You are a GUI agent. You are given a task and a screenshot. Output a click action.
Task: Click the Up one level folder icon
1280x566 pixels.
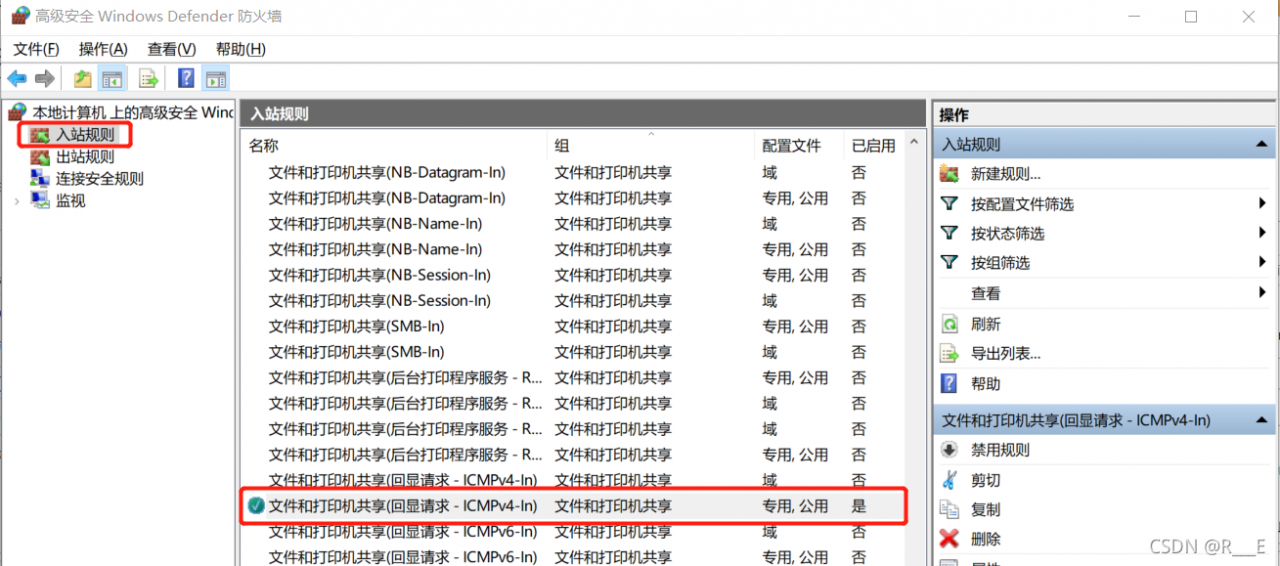(82, 79)
